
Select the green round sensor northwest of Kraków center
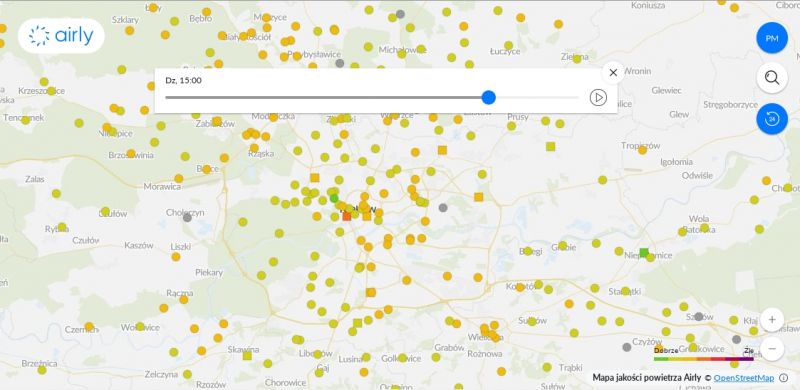coord(334,198)
